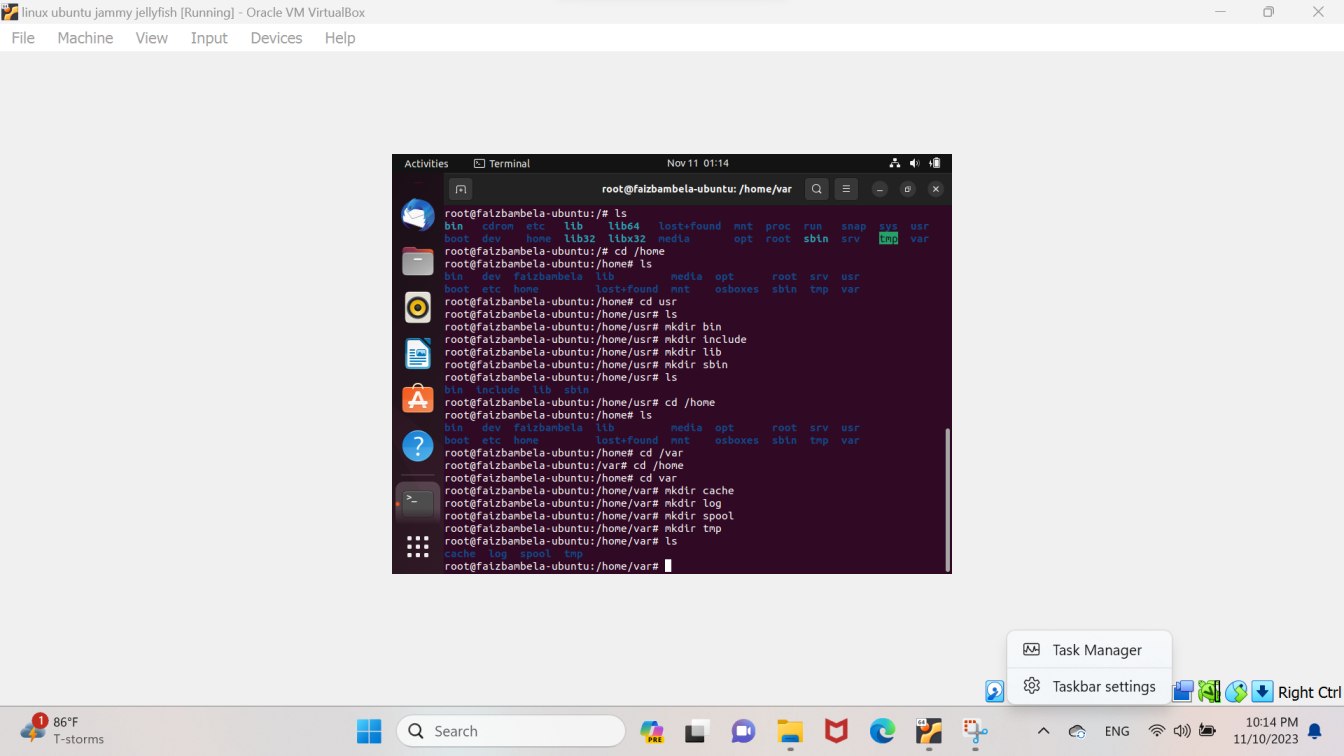Open the weather widget showing 86°F
The image size is (1344, 756).
(x=62, y=730)
